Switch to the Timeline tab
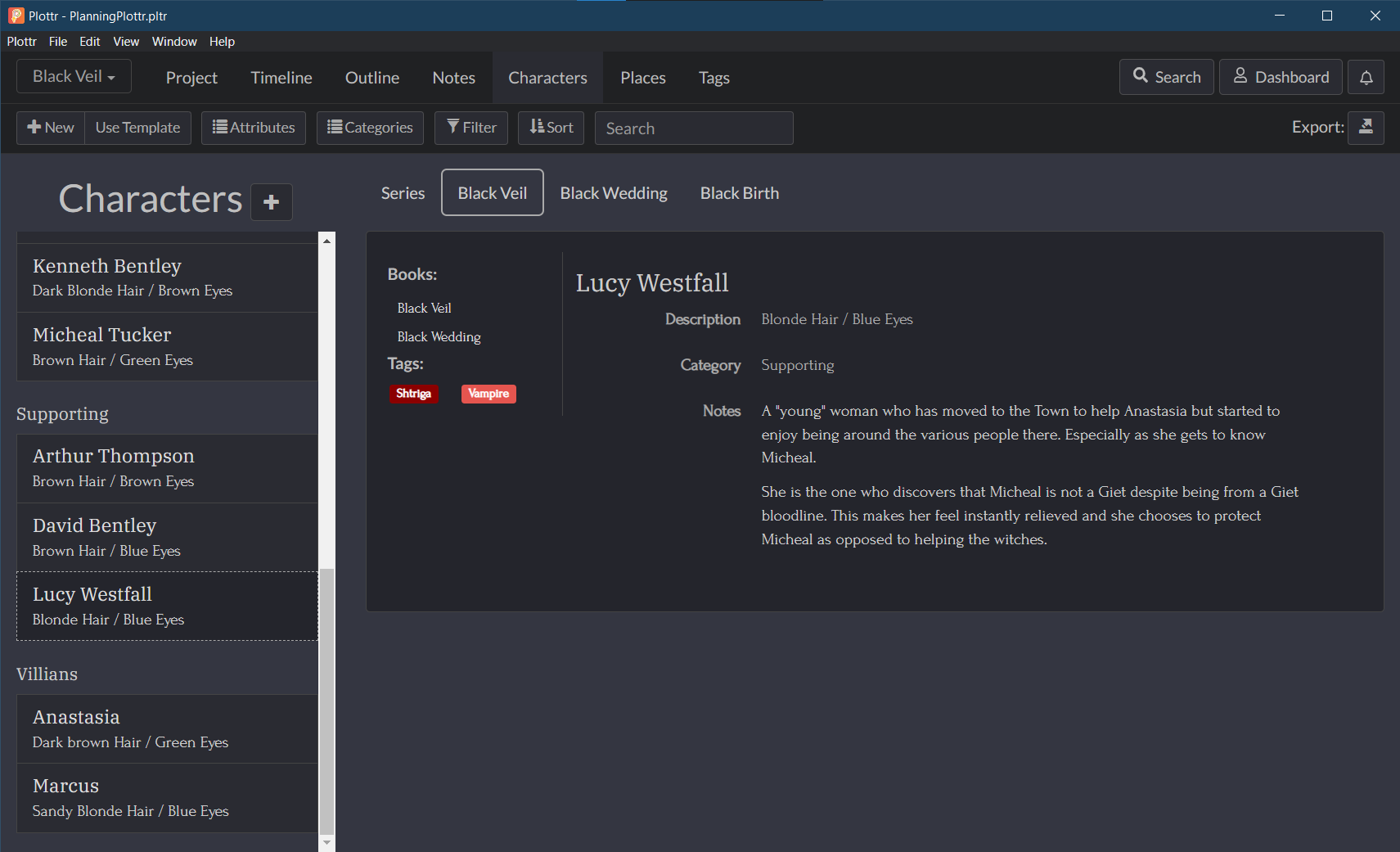This screenshot has height=852, width=1400. [x=281, y=78]
